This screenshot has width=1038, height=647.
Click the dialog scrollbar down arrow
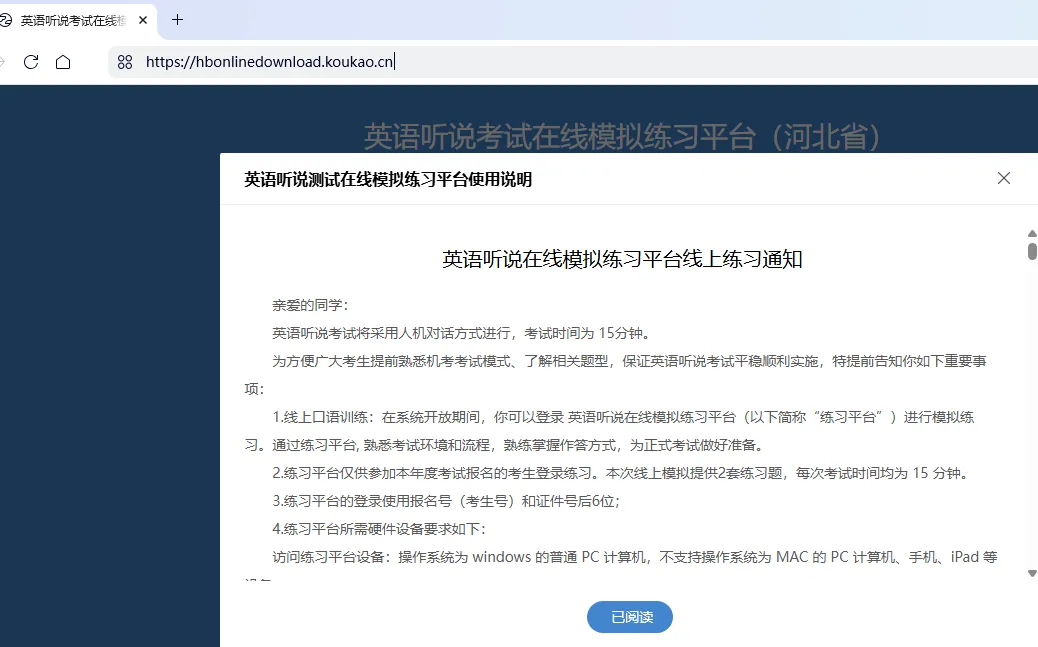point(1032,573)
